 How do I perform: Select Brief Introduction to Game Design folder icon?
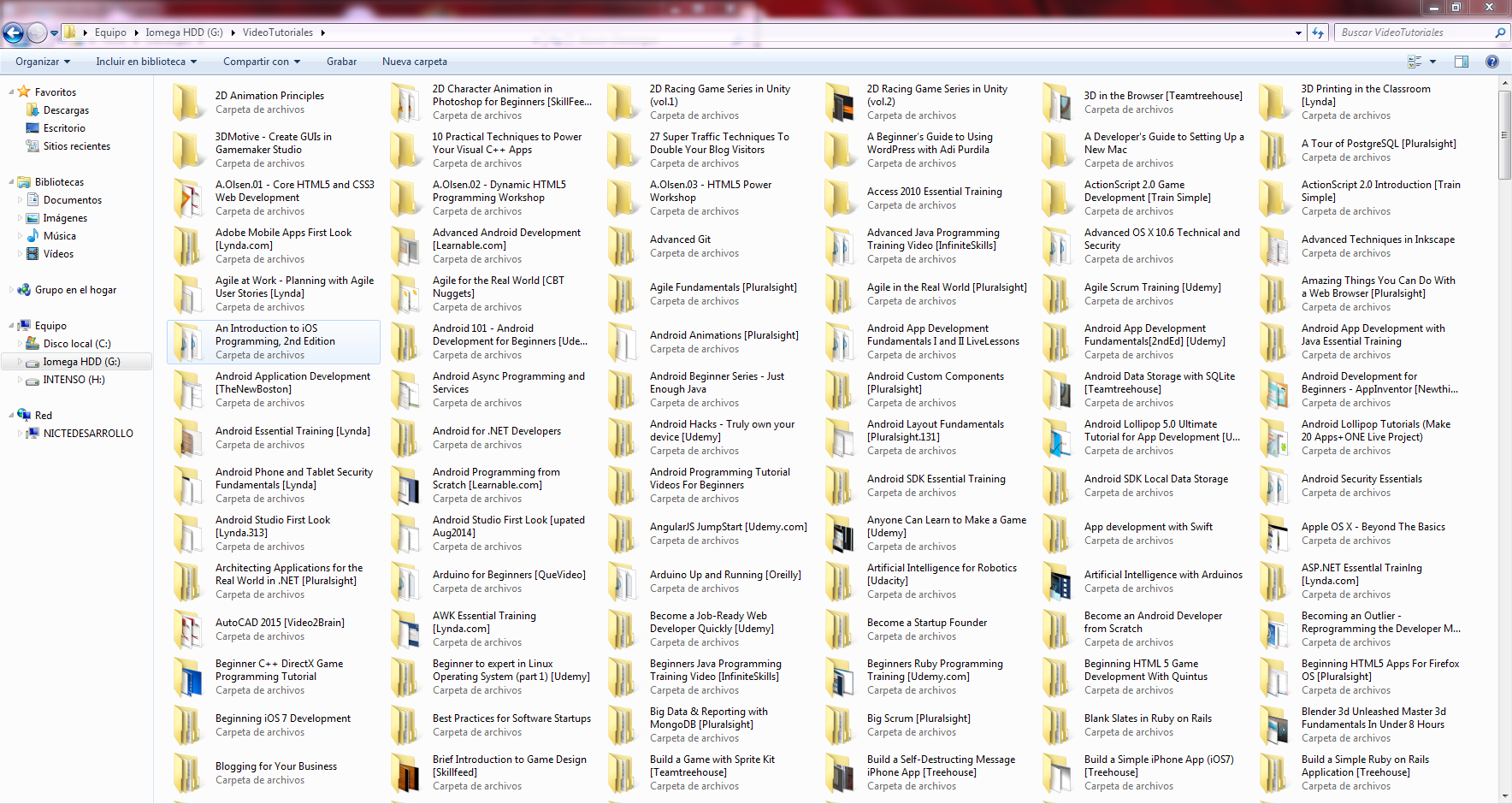click(x=404, y=773)
